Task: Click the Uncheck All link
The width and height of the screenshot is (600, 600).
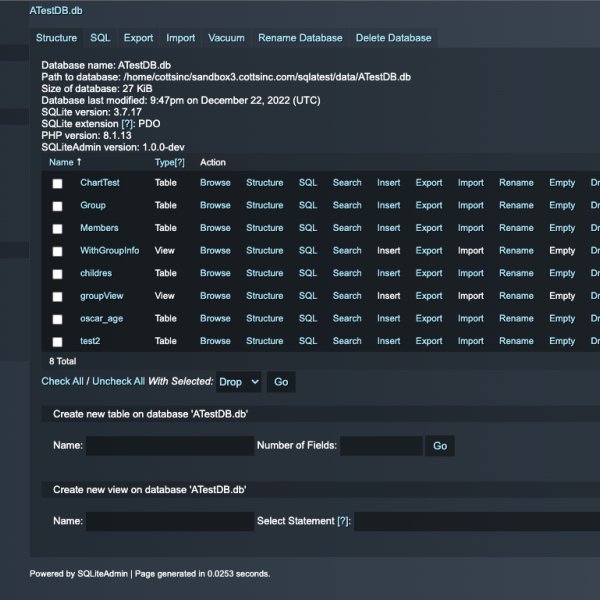Action: [x=118, y=382]
